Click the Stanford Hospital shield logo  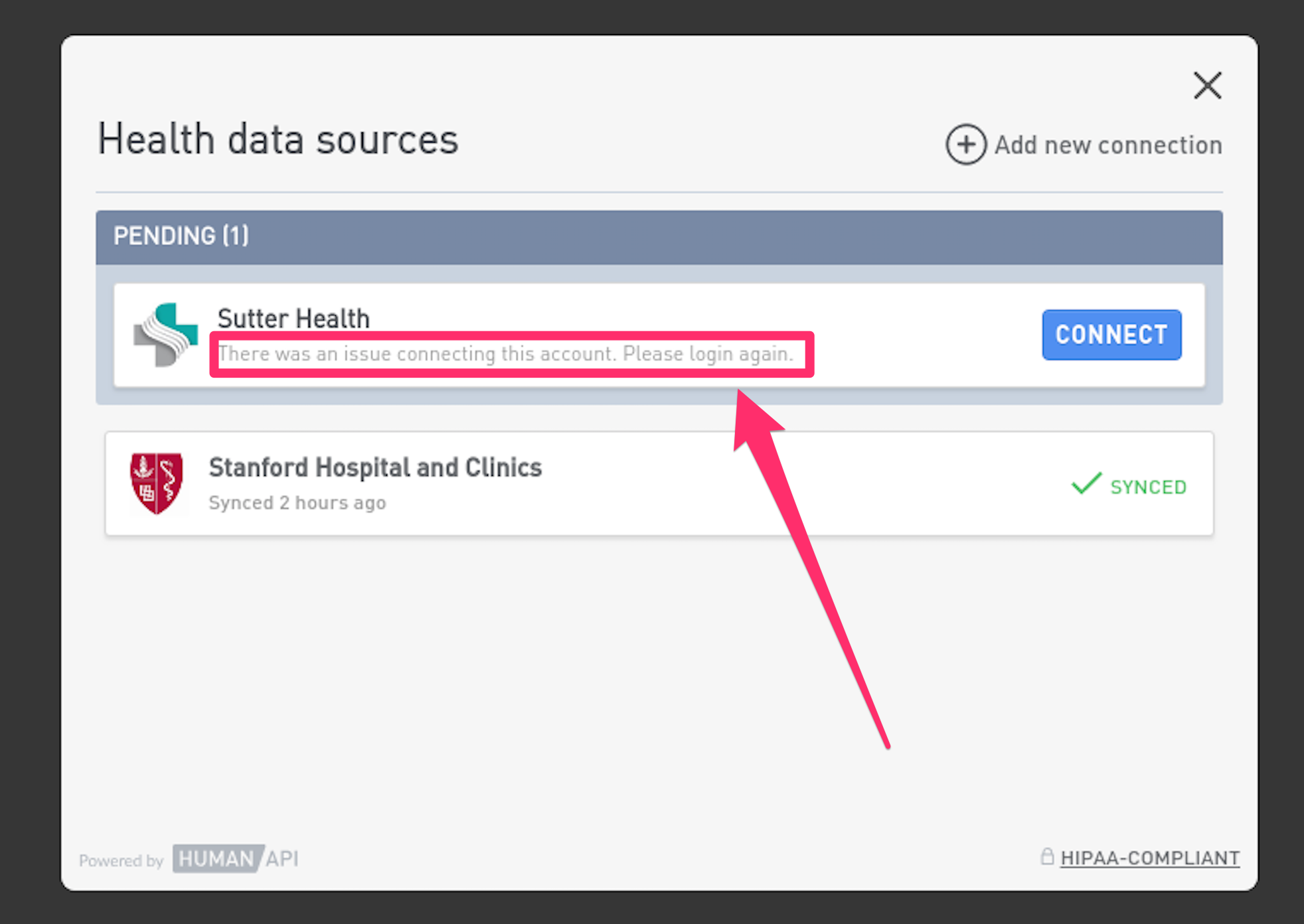157,483
